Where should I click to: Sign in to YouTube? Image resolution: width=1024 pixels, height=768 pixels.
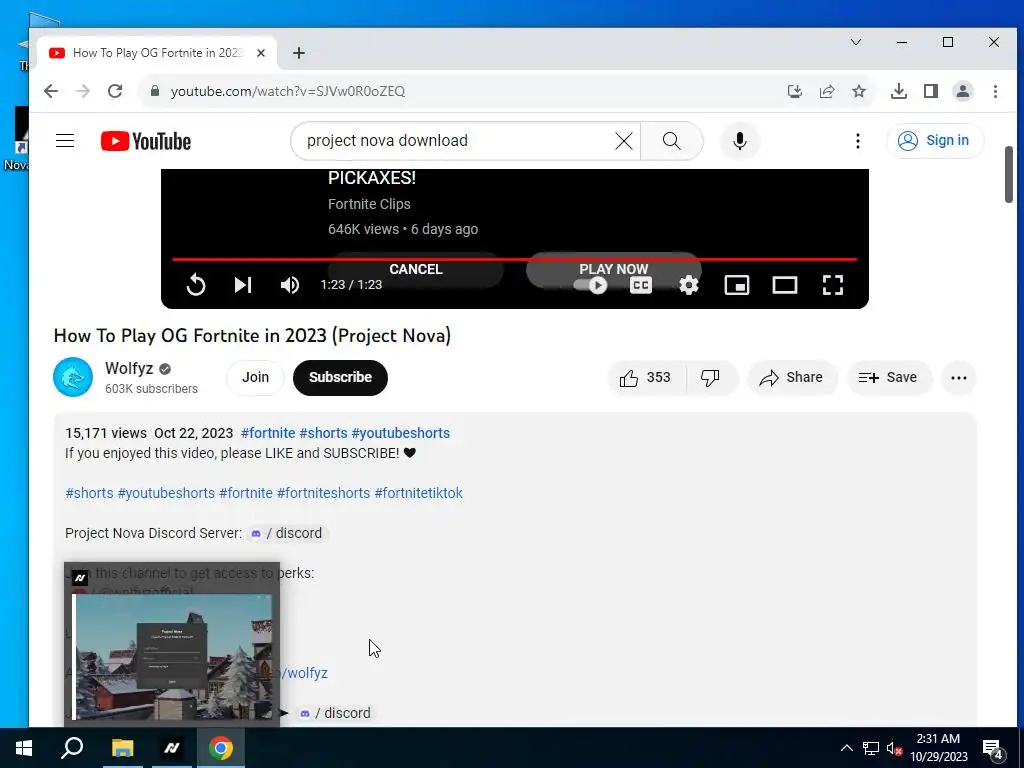coord(935,140)
